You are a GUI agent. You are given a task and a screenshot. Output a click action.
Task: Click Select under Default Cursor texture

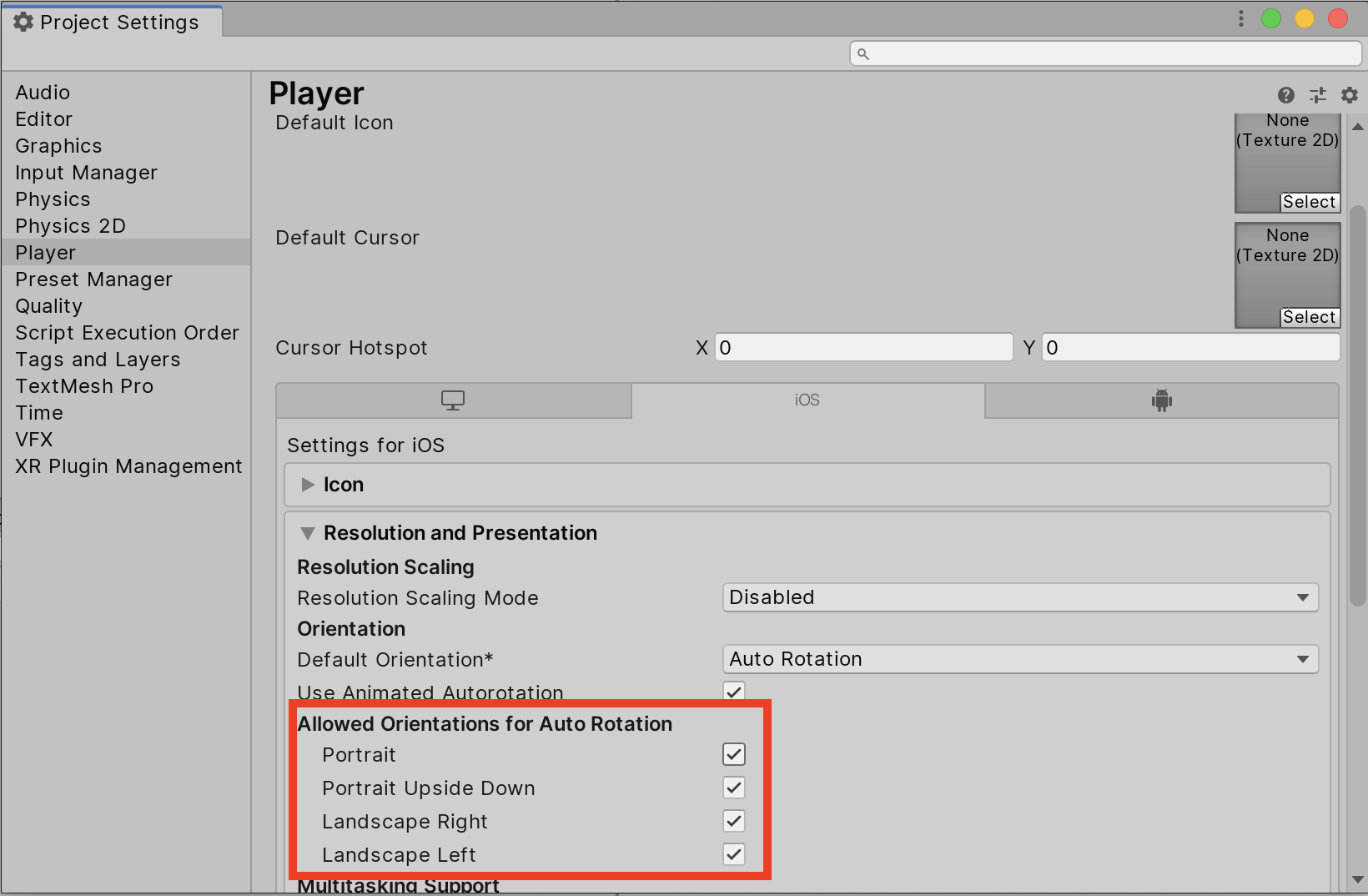pos(1309,317)
